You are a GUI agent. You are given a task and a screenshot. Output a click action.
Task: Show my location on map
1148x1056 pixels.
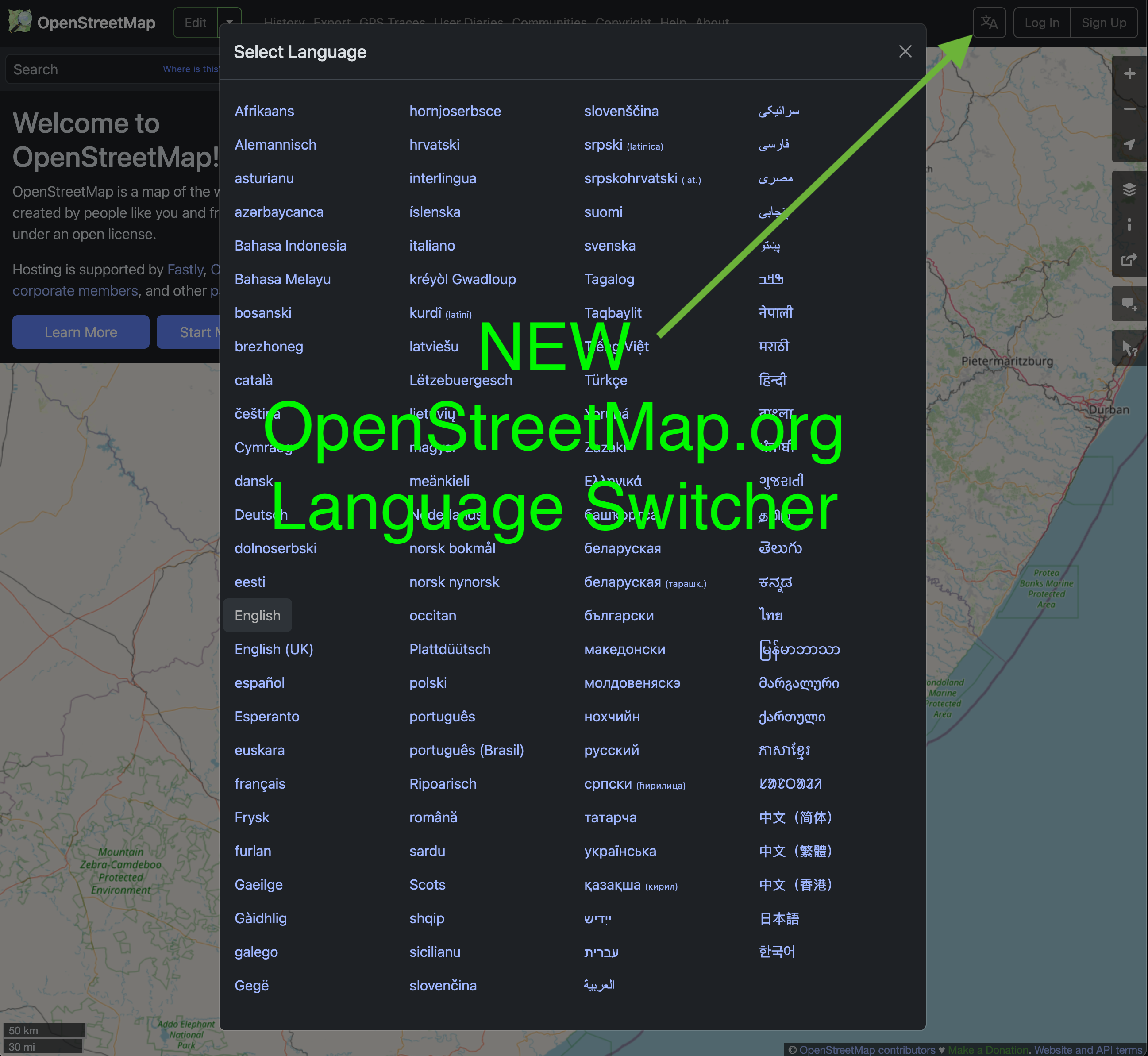1129,144
